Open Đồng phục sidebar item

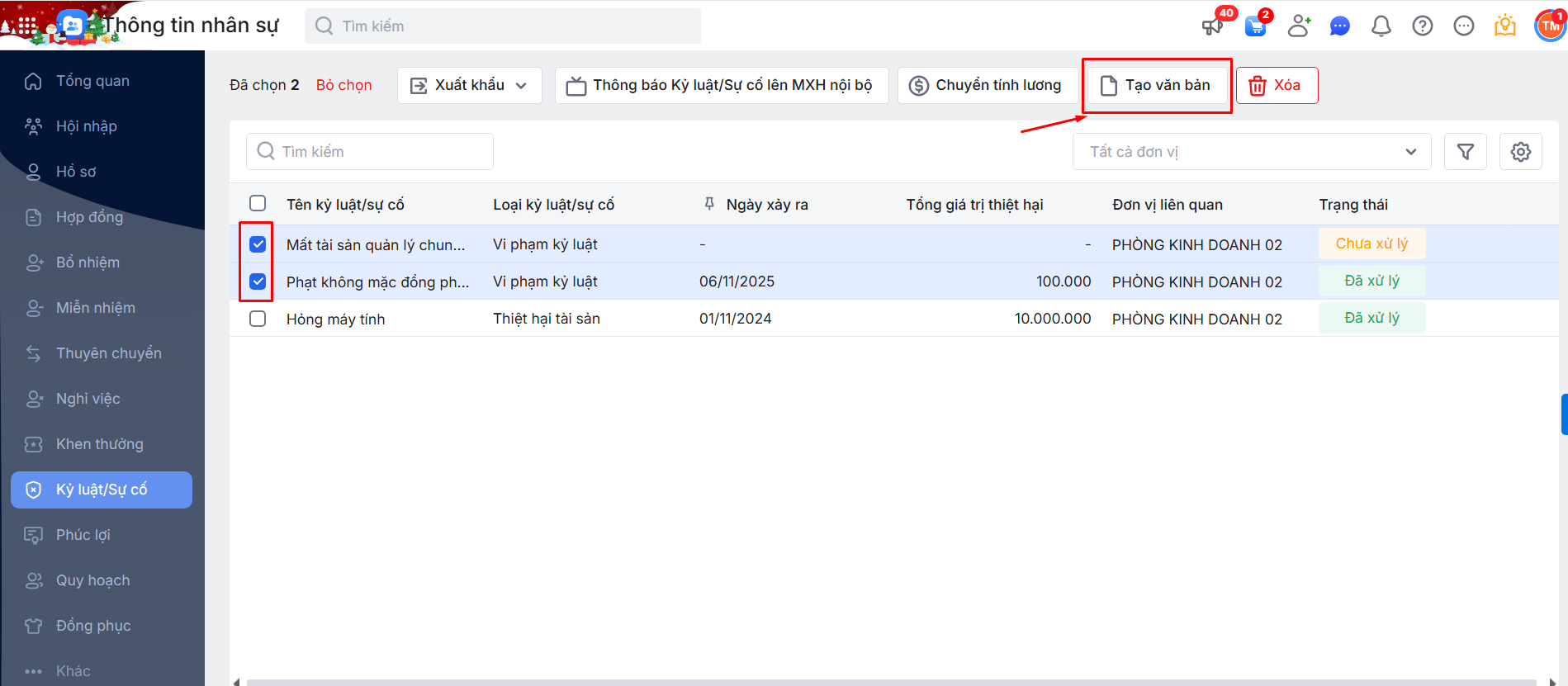click(x=102, y=626)
